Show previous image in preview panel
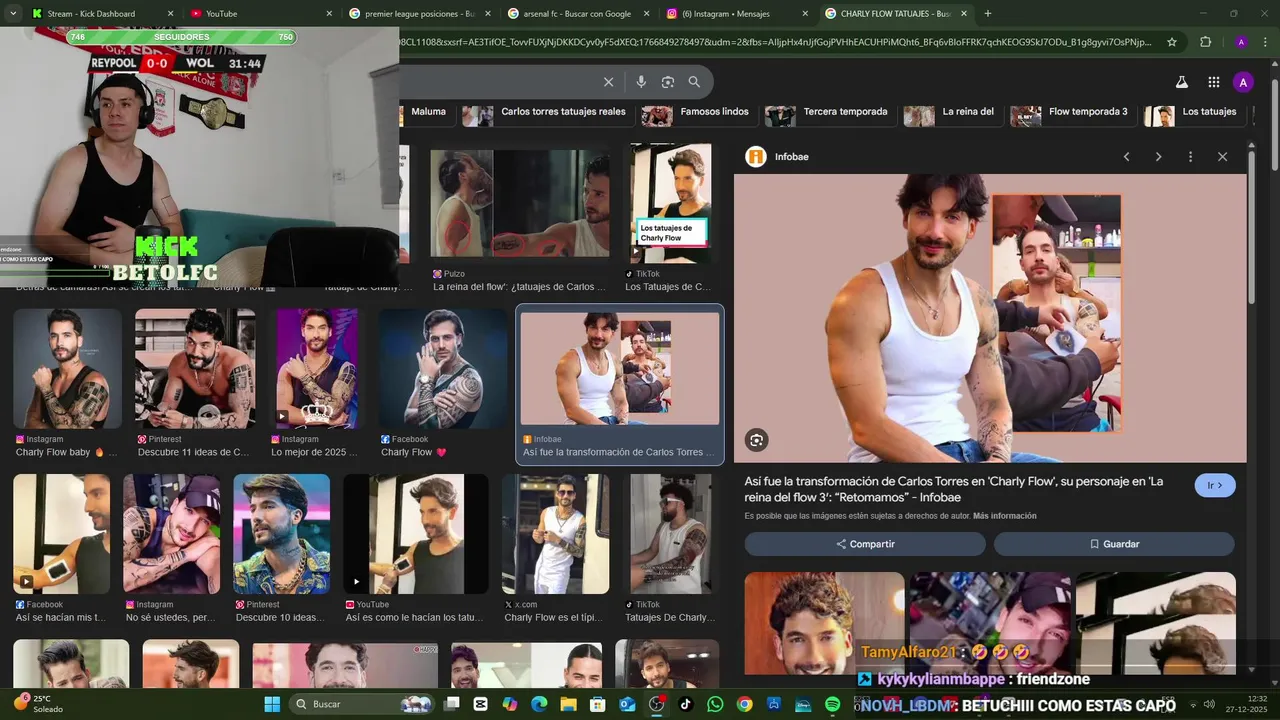Viewport: 1280px width, 720px height. 1126,157
